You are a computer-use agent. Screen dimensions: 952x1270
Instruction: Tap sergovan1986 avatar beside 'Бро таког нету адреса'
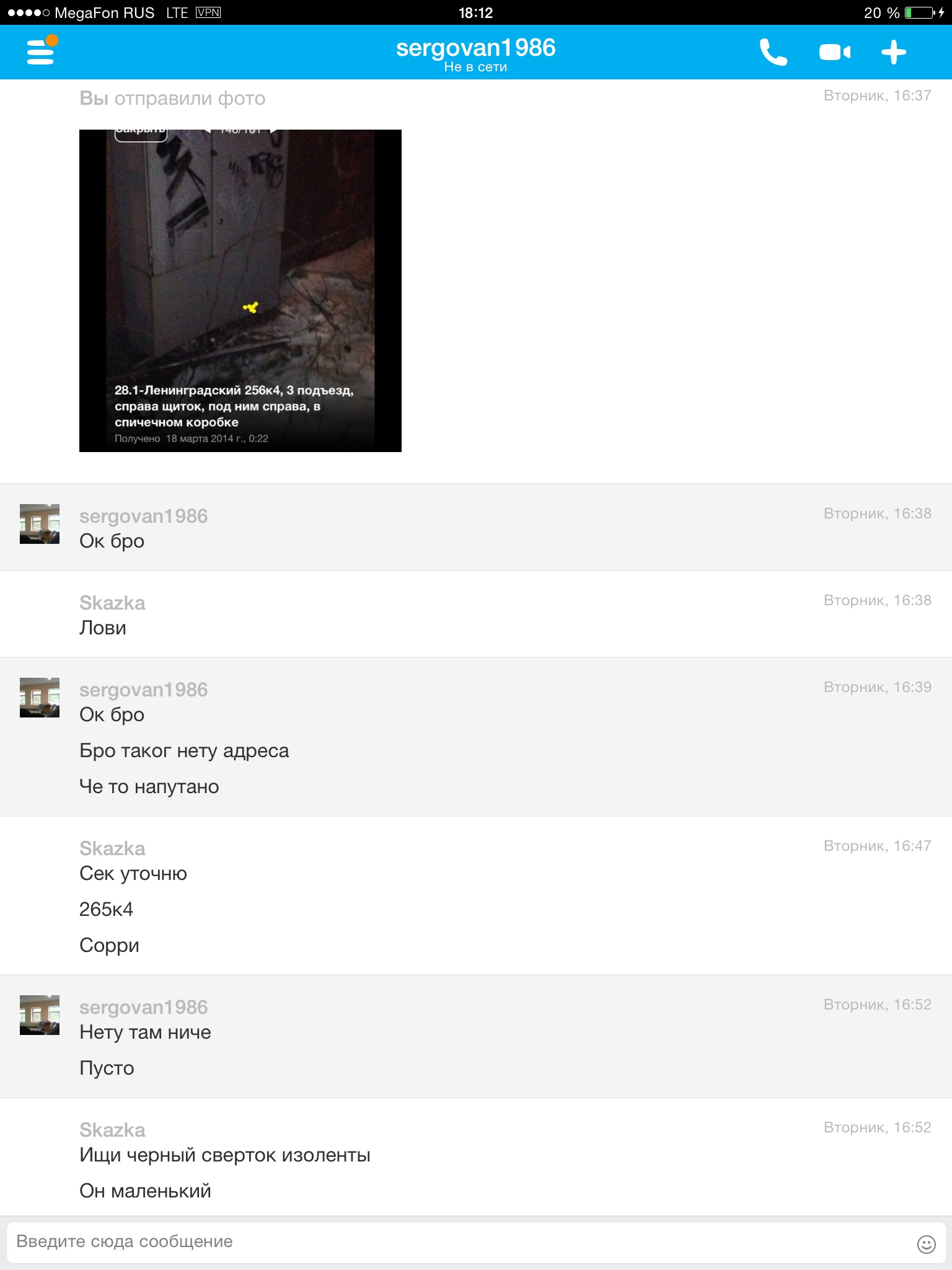tap(40, 698)
